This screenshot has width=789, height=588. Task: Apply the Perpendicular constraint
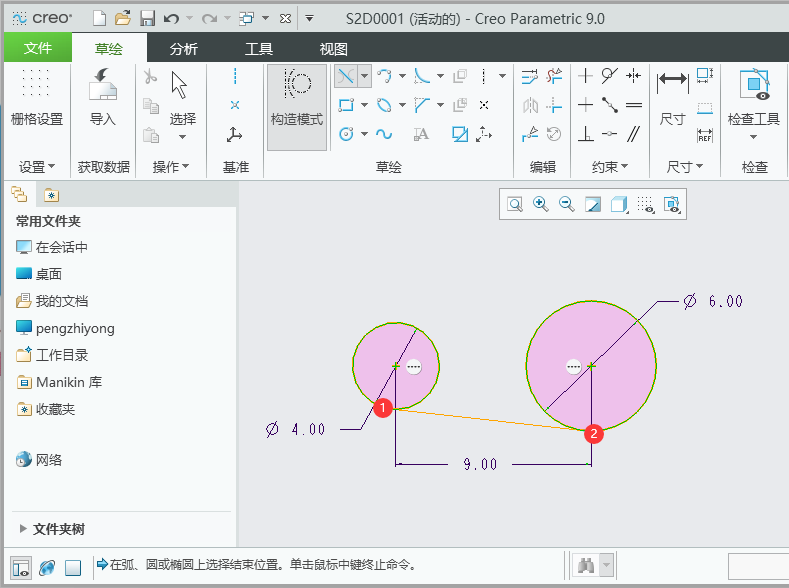586,134
